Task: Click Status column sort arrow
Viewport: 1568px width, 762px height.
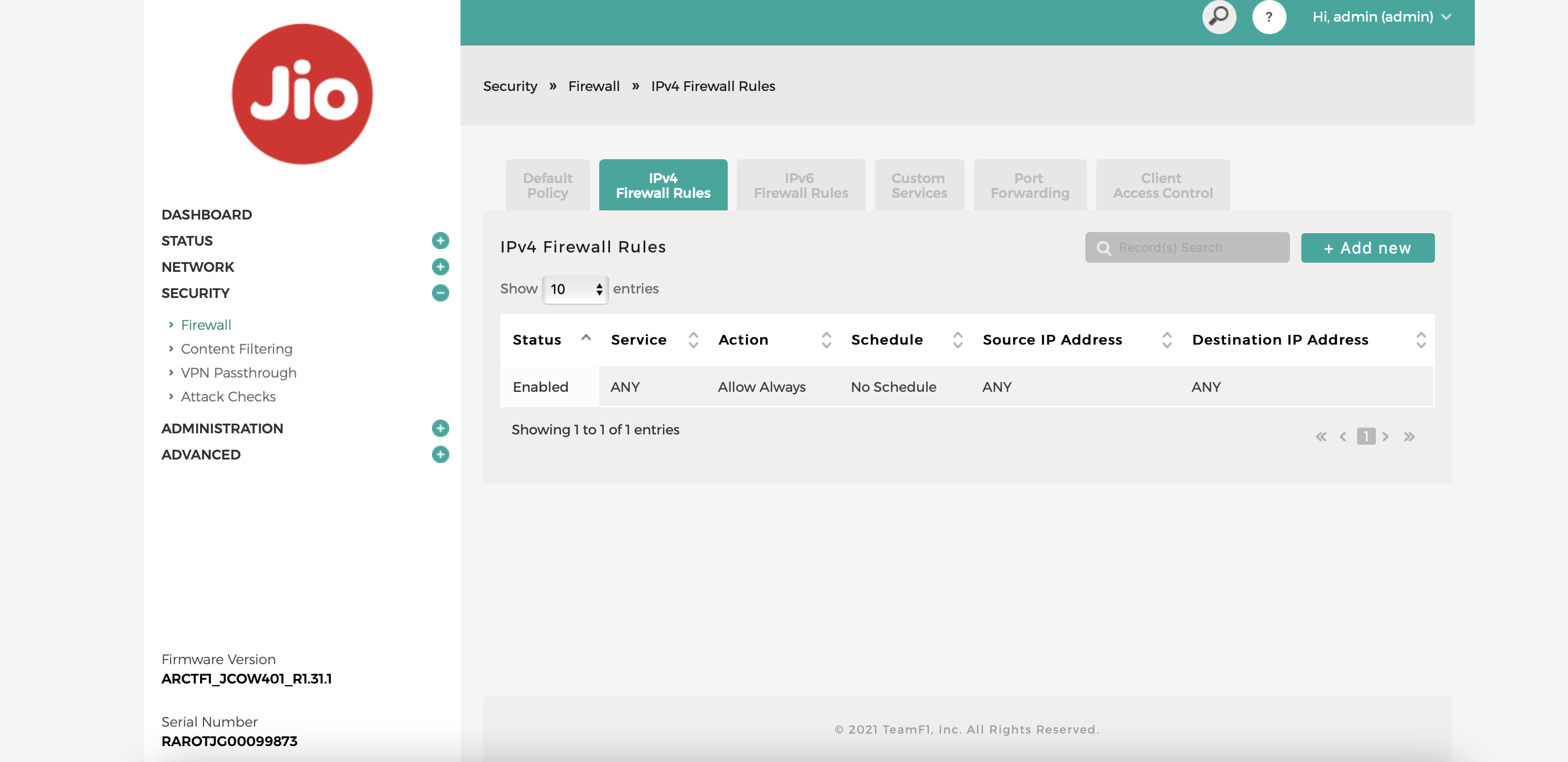Action: tap(585, 339)
